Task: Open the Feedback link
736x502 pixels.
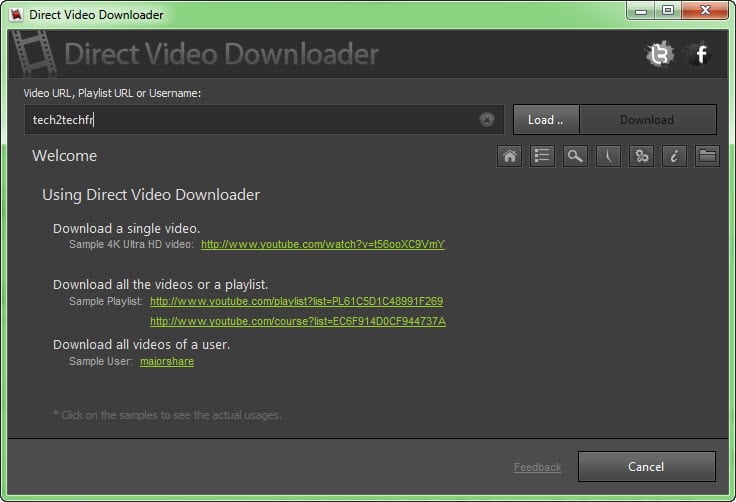Action: (537, 467)
